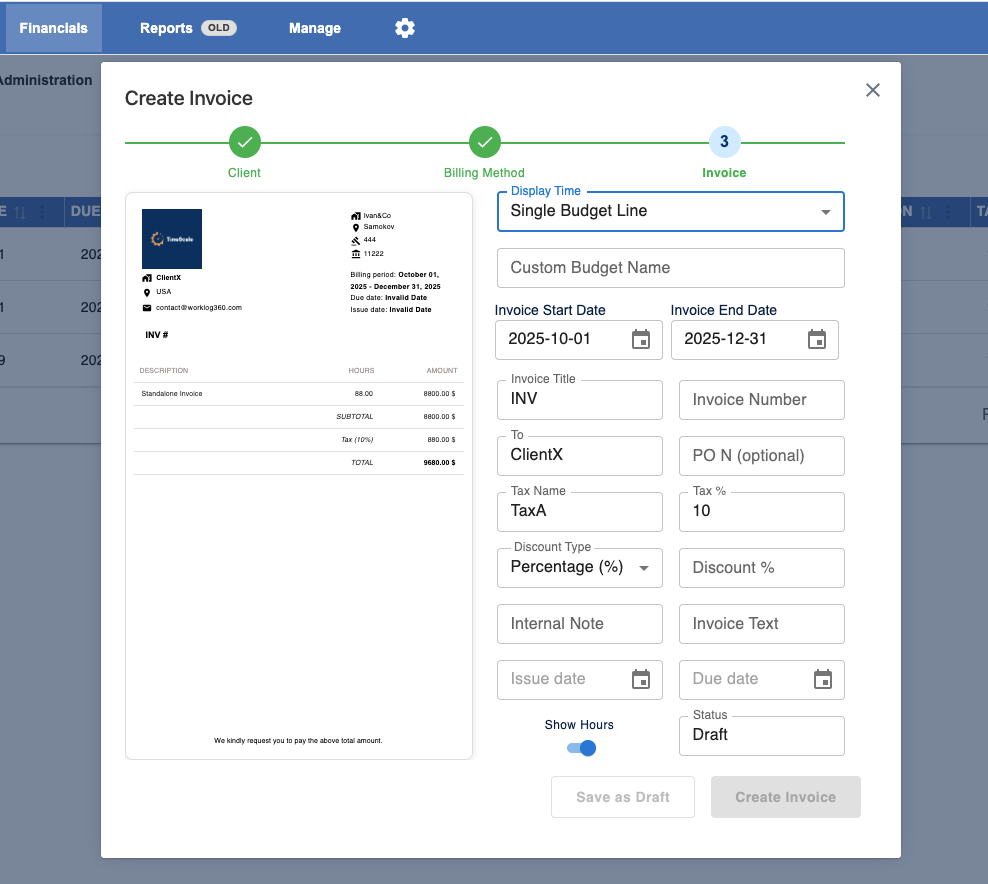Open Invoice Start Date calendar picker
Screen dimensions: 988x884
pos(641,339)
